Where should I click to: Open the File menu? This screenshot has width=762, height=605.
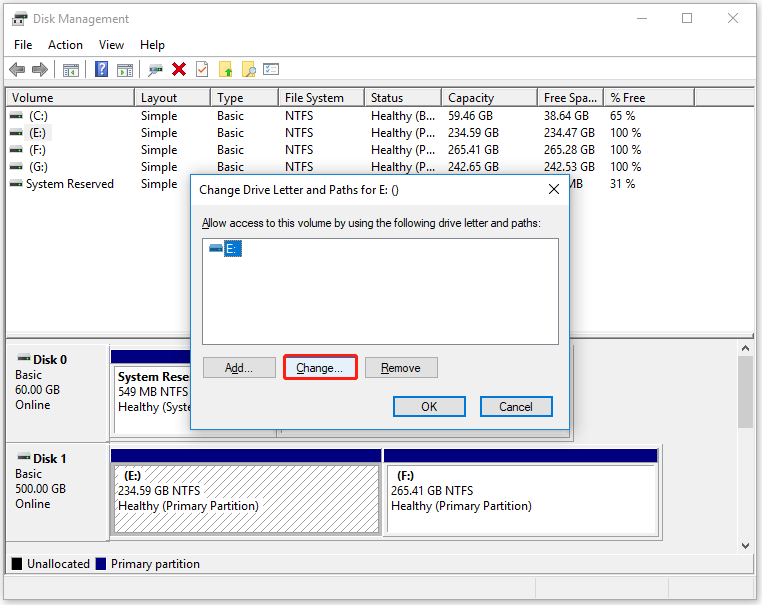coord(23,45)
